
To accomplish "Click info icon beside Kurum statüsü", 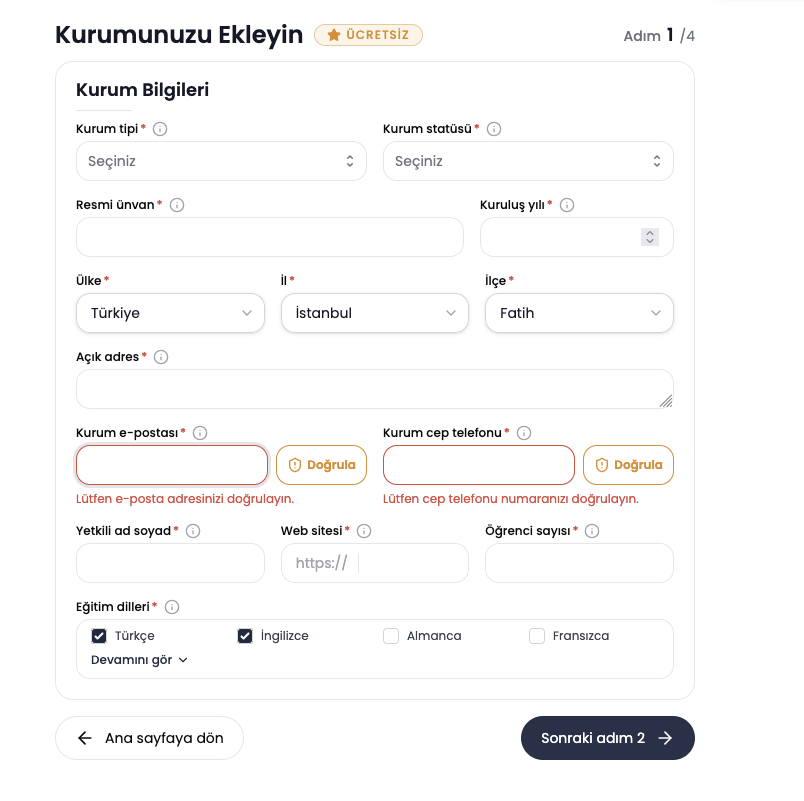I will 494,129.
